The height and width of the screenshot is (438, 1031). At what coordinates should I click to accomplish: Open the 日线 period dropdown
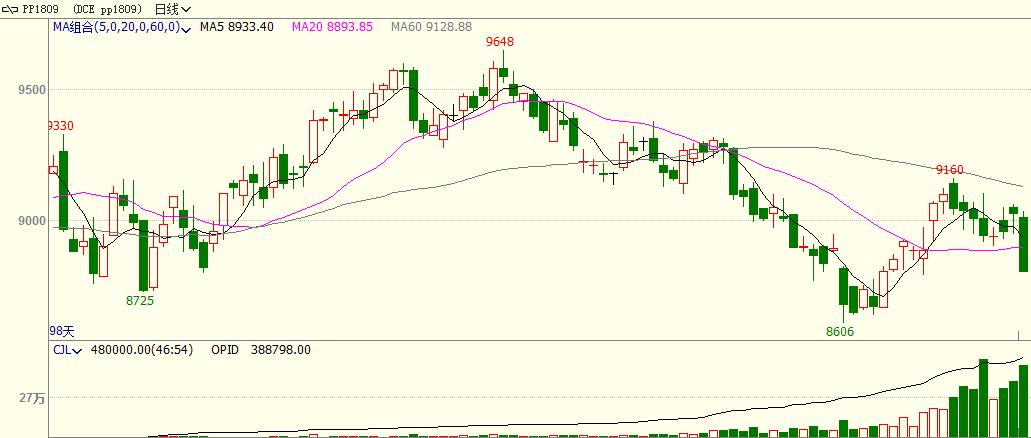(174, 9)
